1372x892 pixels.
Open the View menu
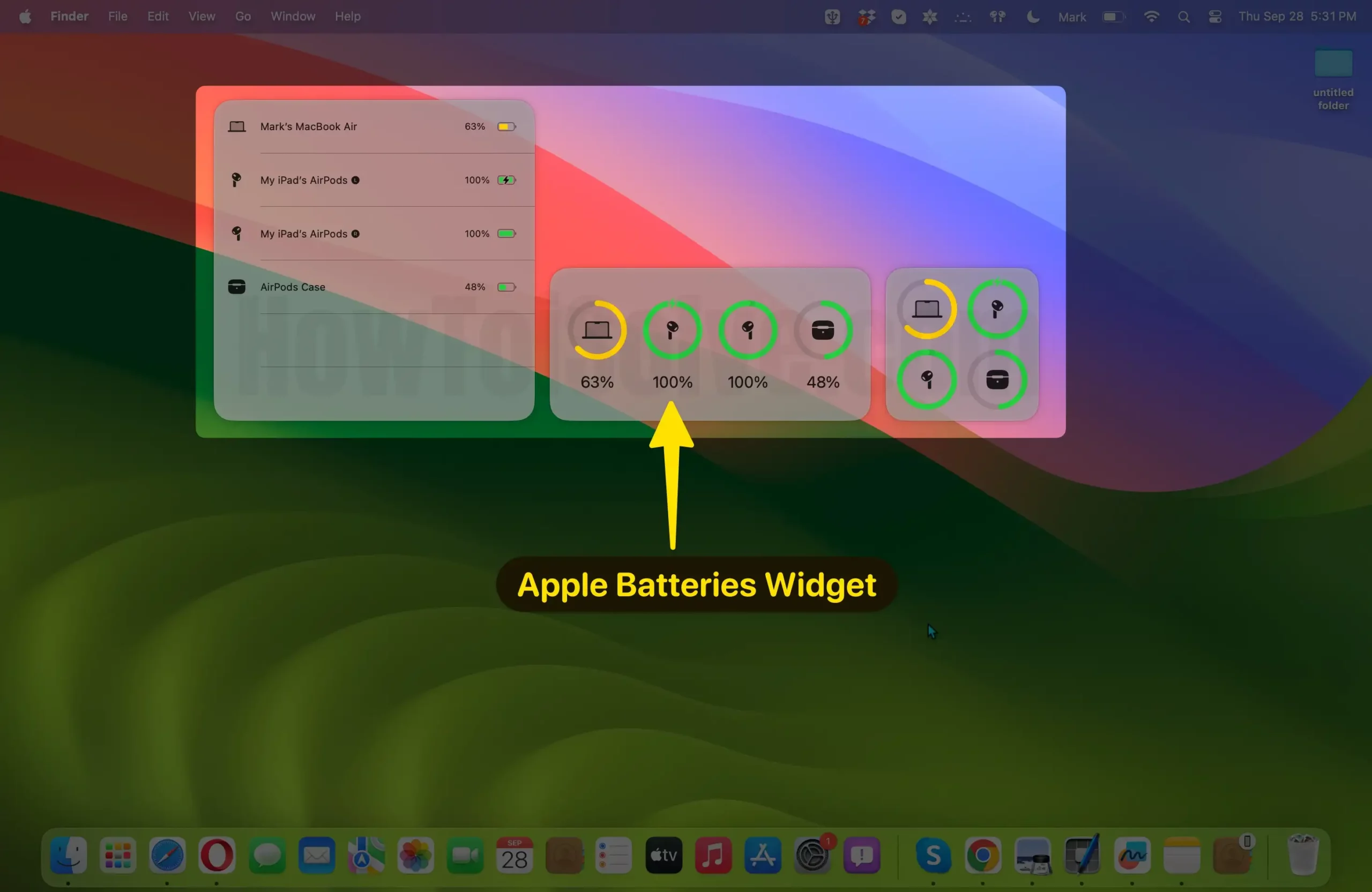tap(202, 17)
